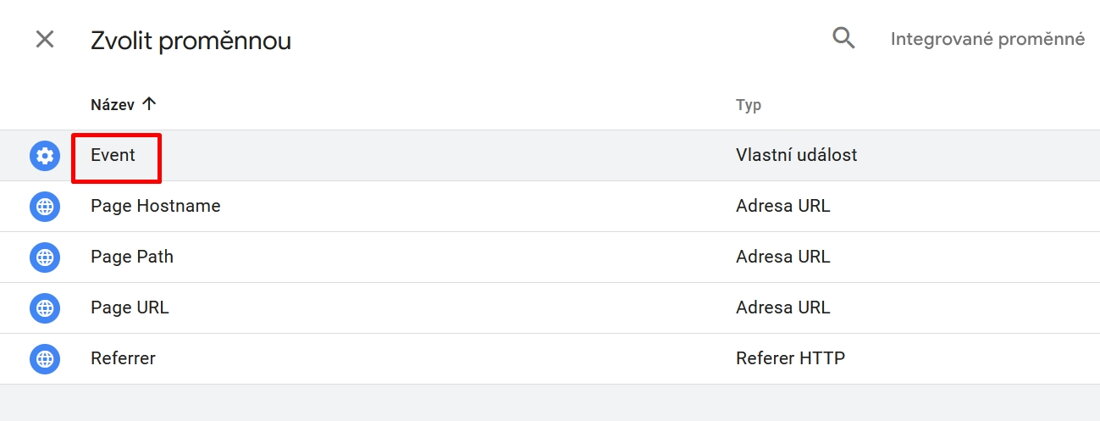Click the globe icon for Page Hostname
Image resolution: width=1100 pixels, height=421 pixels.
coord(45,207)
